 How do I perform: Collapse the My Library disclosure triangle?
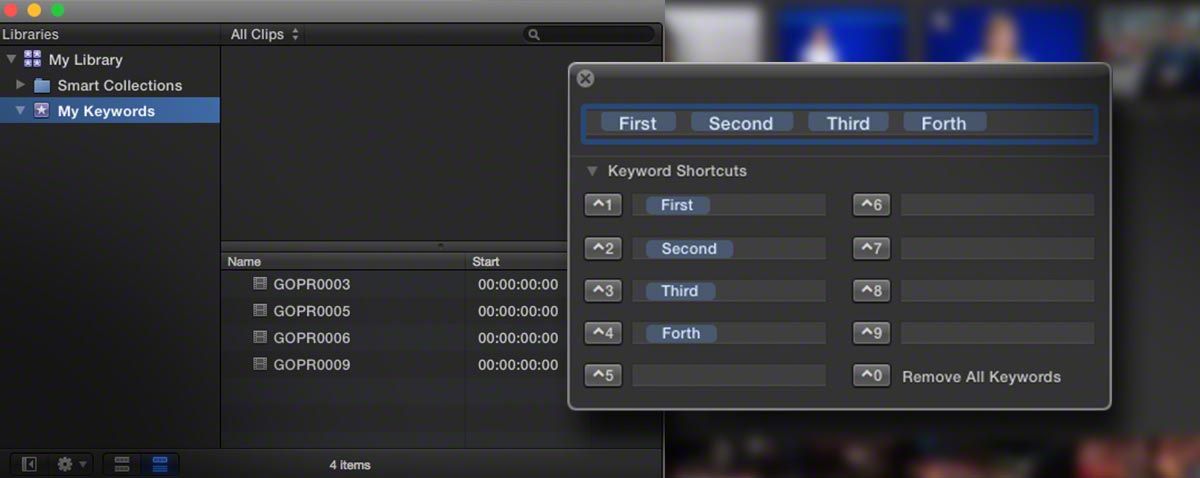11,60
